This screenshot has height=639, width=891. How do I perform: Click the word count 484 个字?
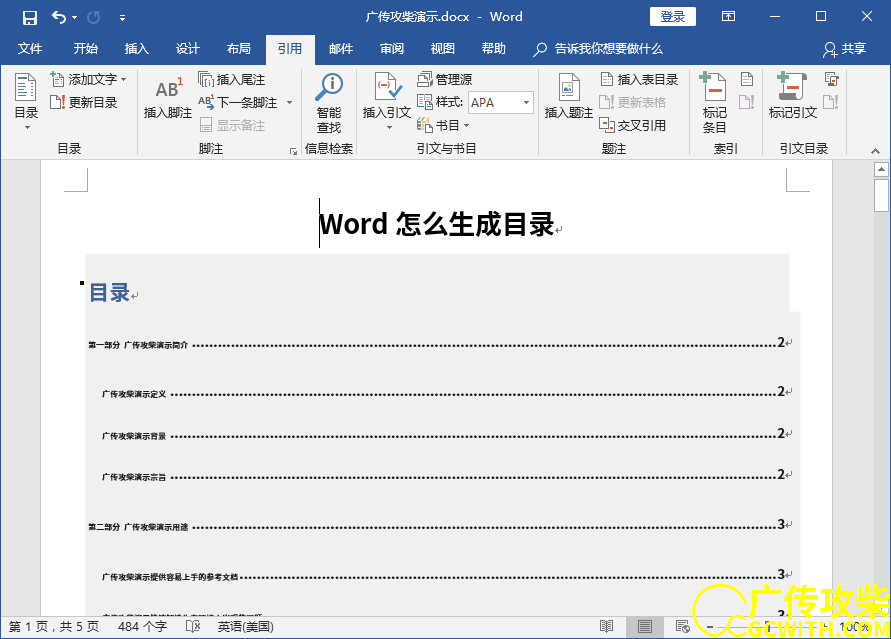point(142,627)
